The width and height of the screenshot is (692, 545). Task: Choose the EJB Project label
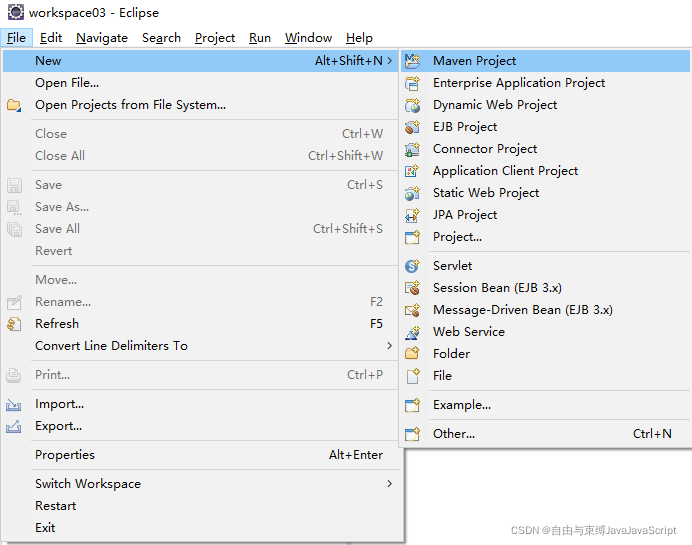pyautogui.click(x=465, y=127)
